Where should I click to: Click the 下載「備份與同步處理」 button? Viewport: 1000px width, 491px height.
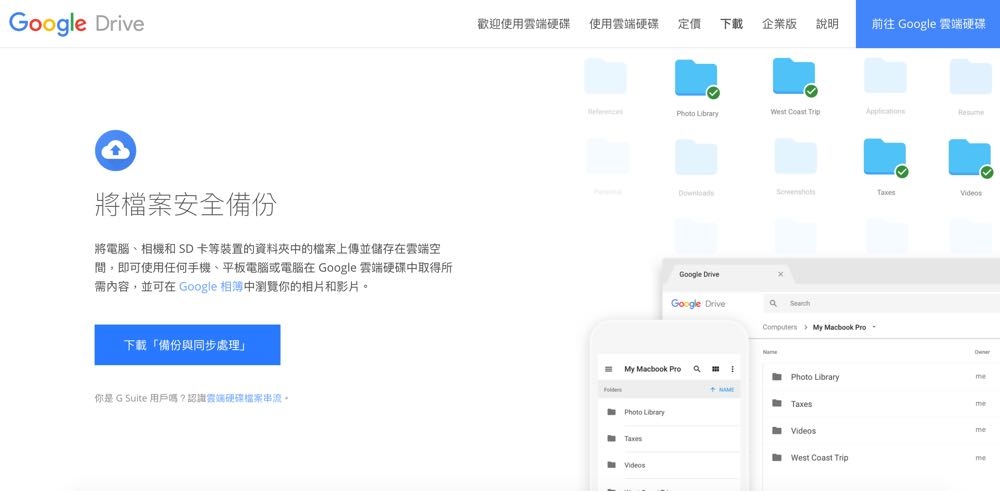coord(188,345)
